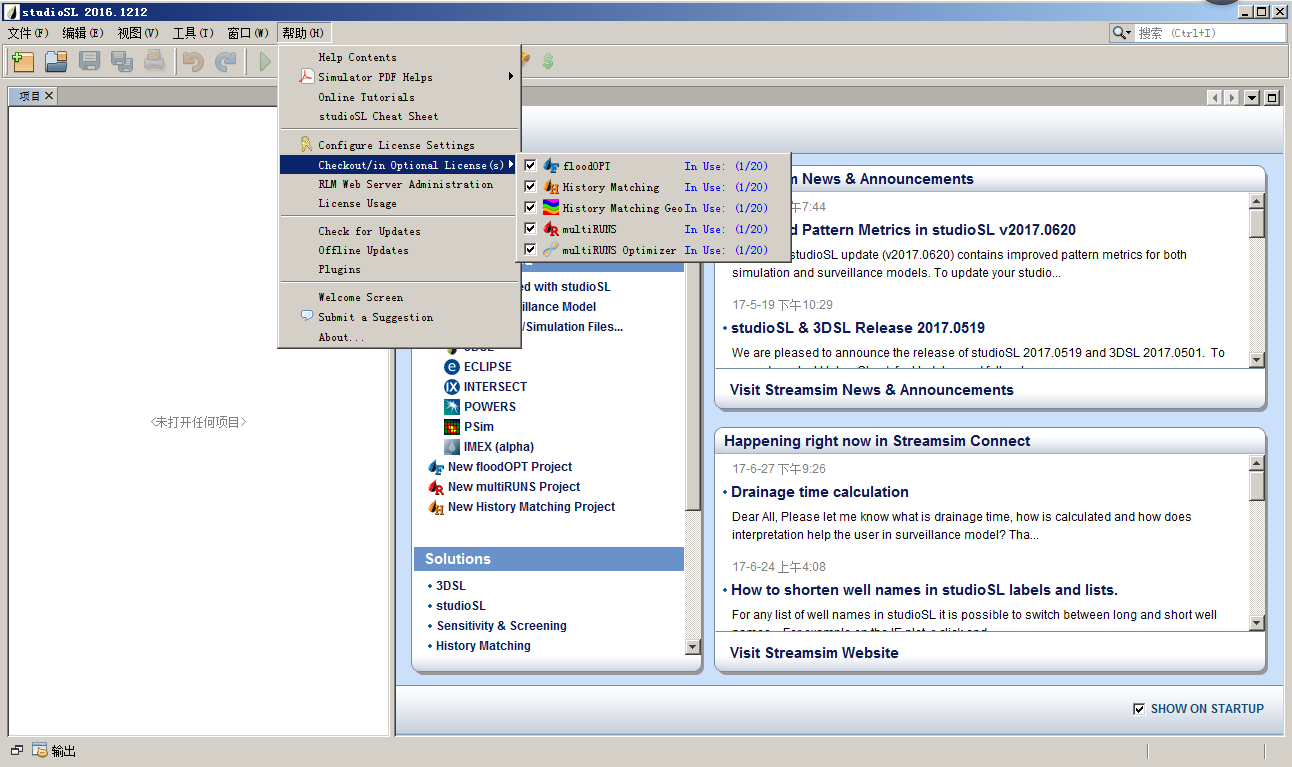Uncheck the SHOW ON STARTUP checkbox

tap(1139, 709)
